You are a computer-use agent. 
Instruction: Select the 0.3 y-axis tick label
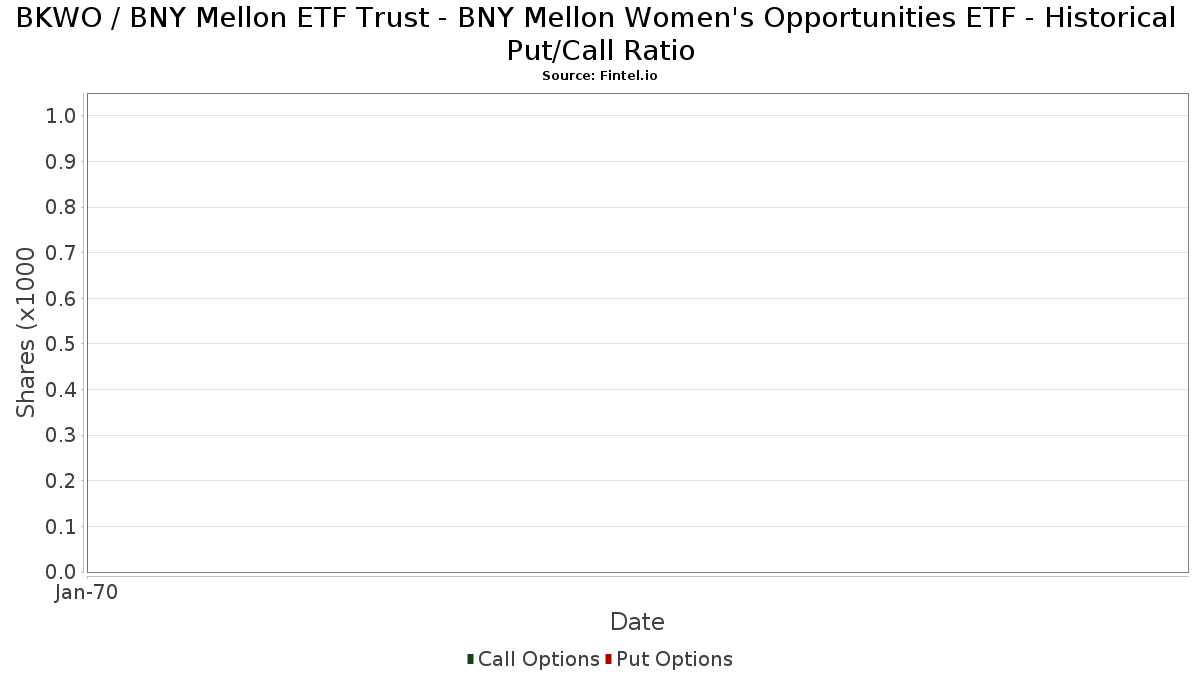pyautogui.click(x=61, y=435)
